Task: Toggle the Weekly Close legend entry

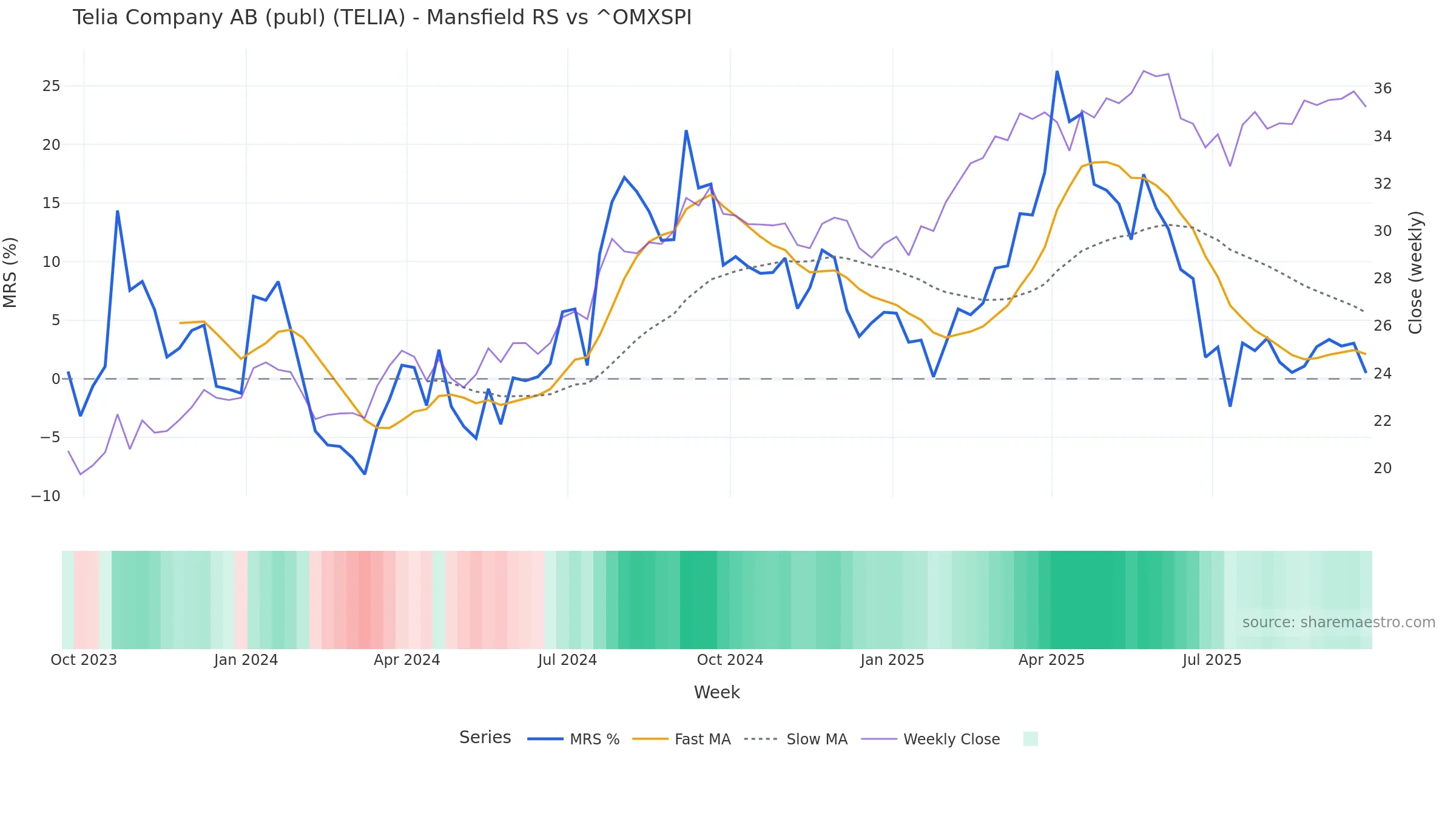Action: pyautogui.click(x=930, y=739)
